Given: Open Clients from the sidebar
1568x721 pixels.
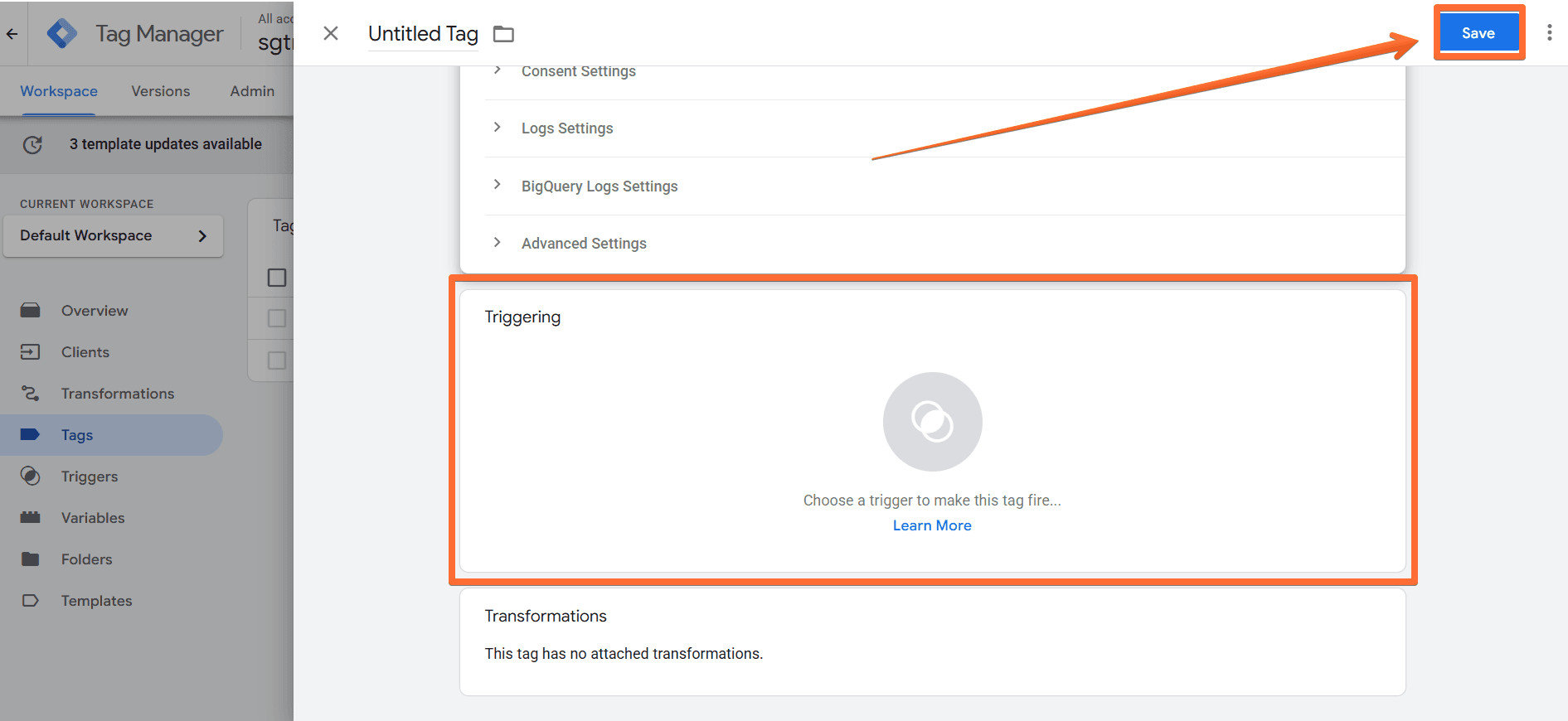Looking at the screenshot, I should (85, 352).
